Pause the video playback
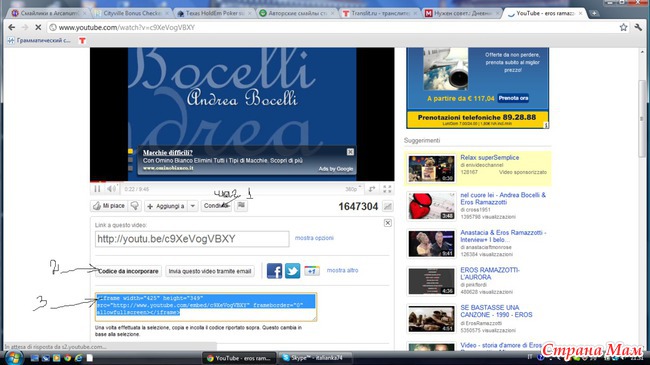The height and width of the screenshot is (365, 650). point(97,189)
